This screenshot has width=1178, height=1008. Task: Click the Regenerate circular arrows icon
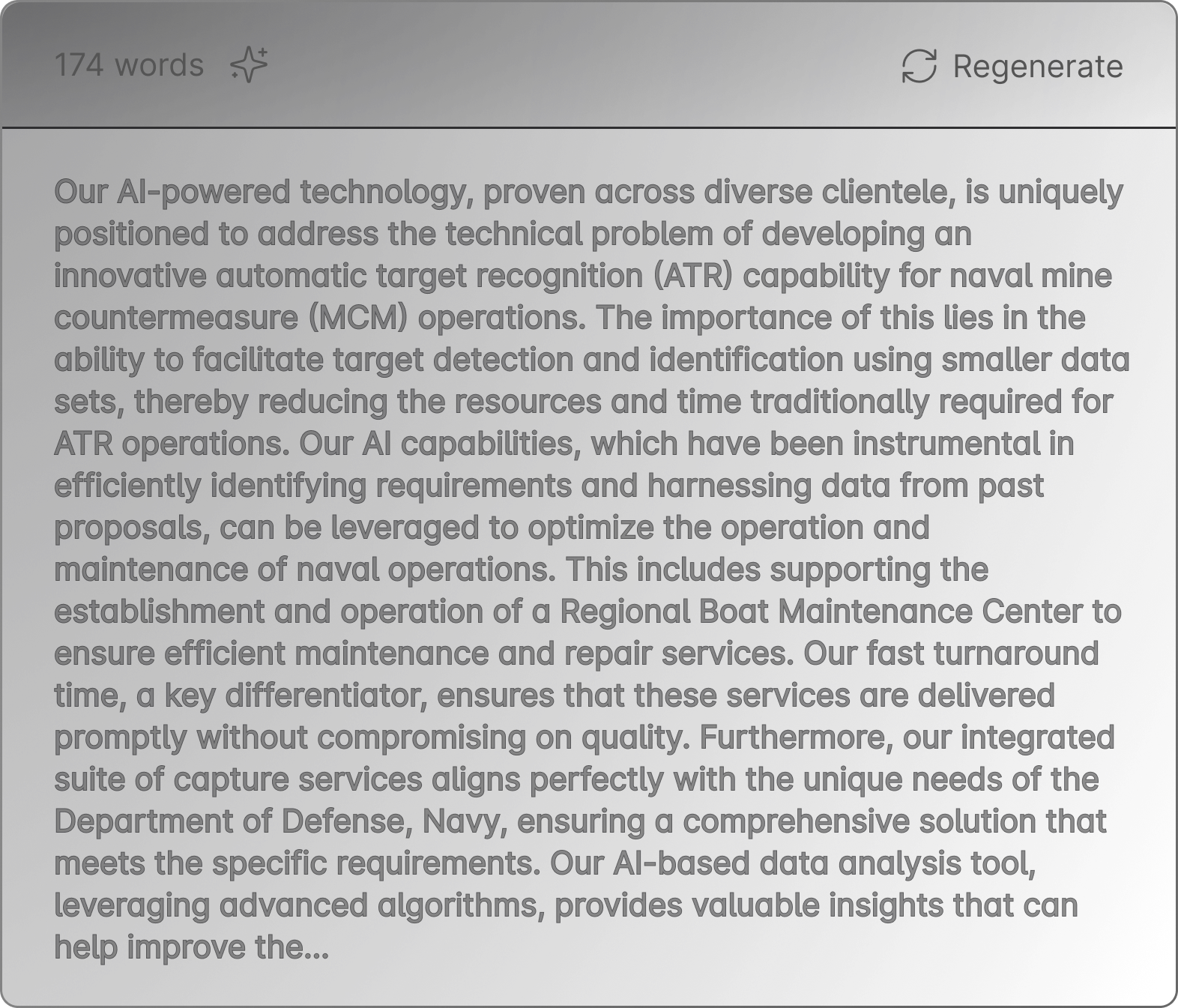click(919, 66)
